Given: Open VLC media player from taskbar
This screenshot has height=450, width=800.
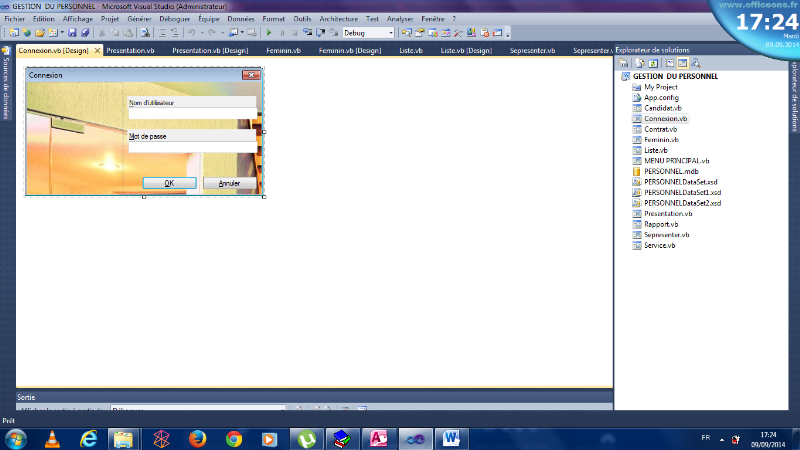Looking at the screenshot, I should [53, 439].
